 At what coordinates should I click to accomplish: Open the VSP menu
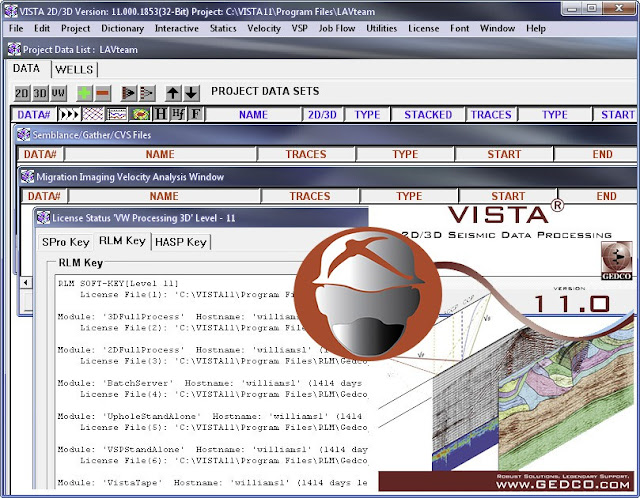click(300, 28)
